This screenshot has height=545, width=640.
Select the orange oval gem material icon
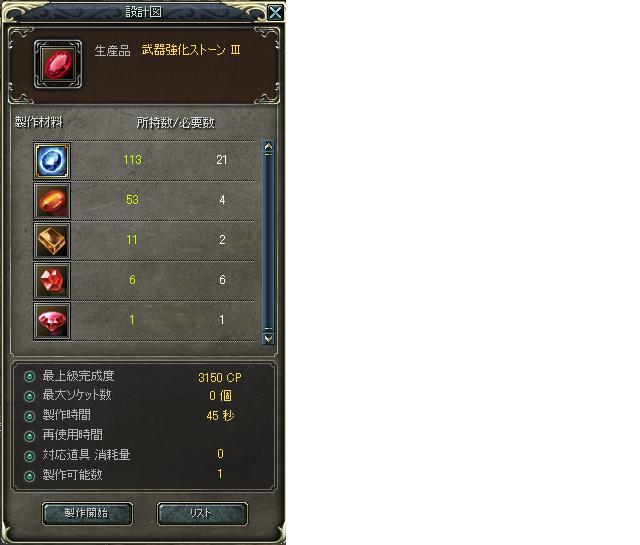click(52, 201)
